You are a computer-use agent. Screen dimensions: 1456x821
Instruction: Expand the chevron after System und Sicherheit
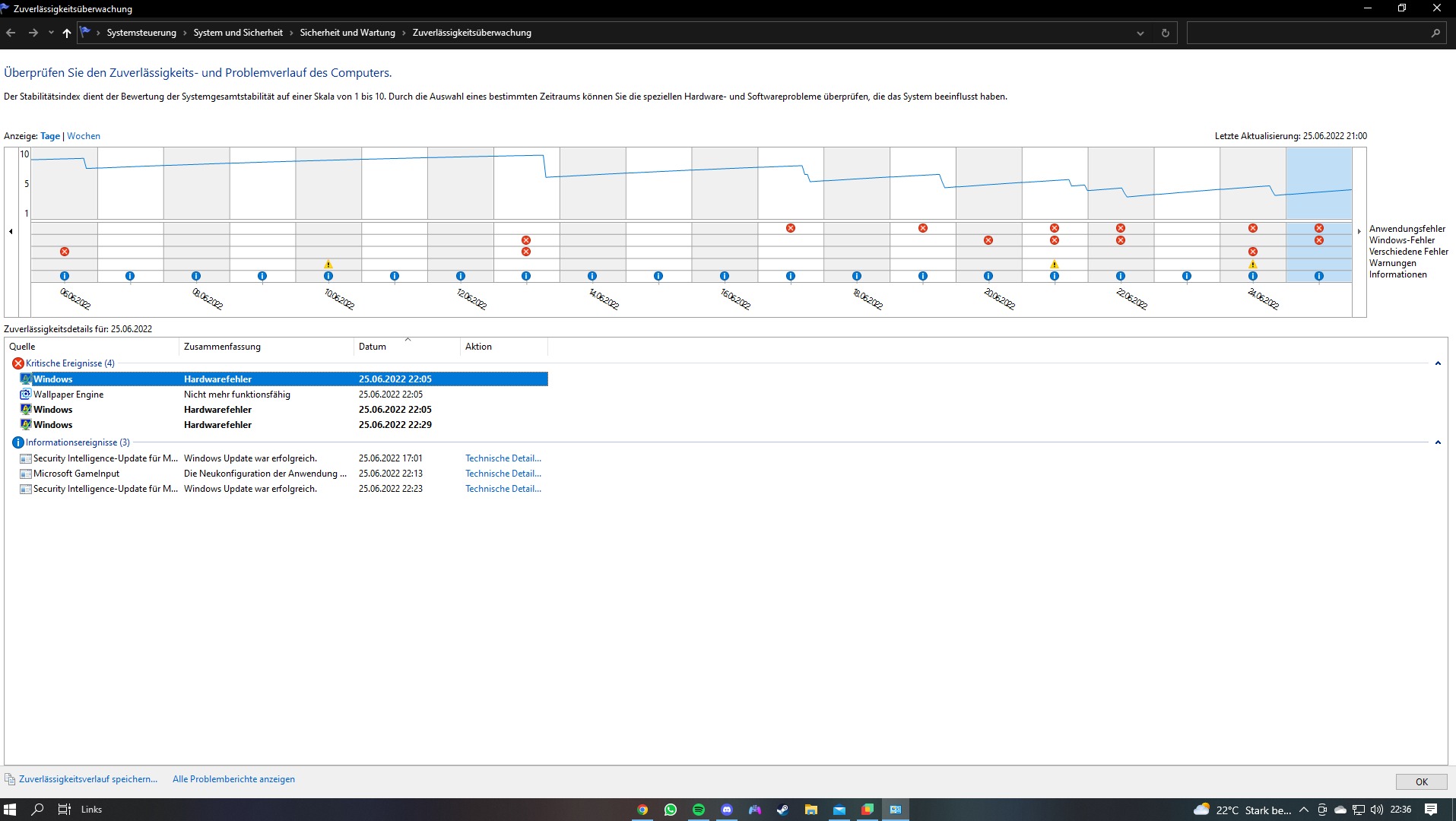(291, 33)
